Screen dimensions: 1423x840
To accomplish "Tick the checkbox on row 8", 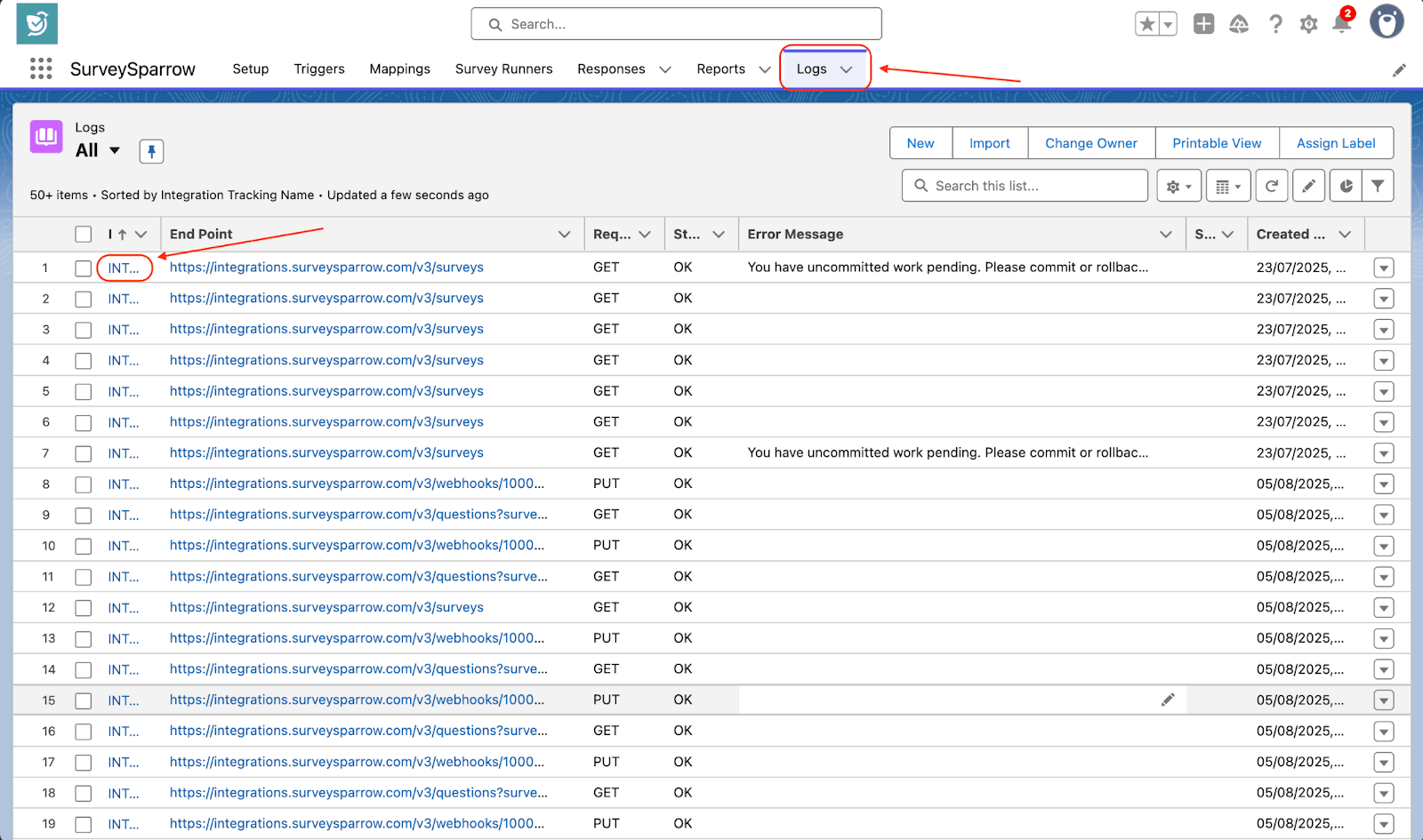I will coord(84,485).
